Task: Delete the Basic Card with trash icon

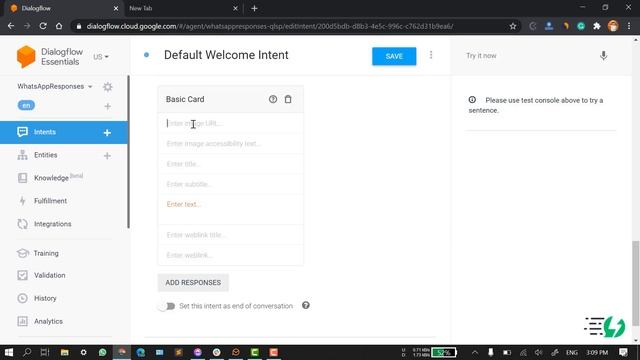Action: 288,99
